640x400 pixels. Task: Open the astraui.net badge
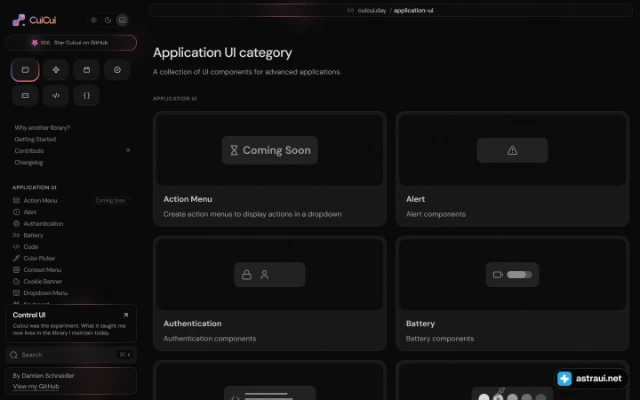pyautogui.click(x=590, y=378)
